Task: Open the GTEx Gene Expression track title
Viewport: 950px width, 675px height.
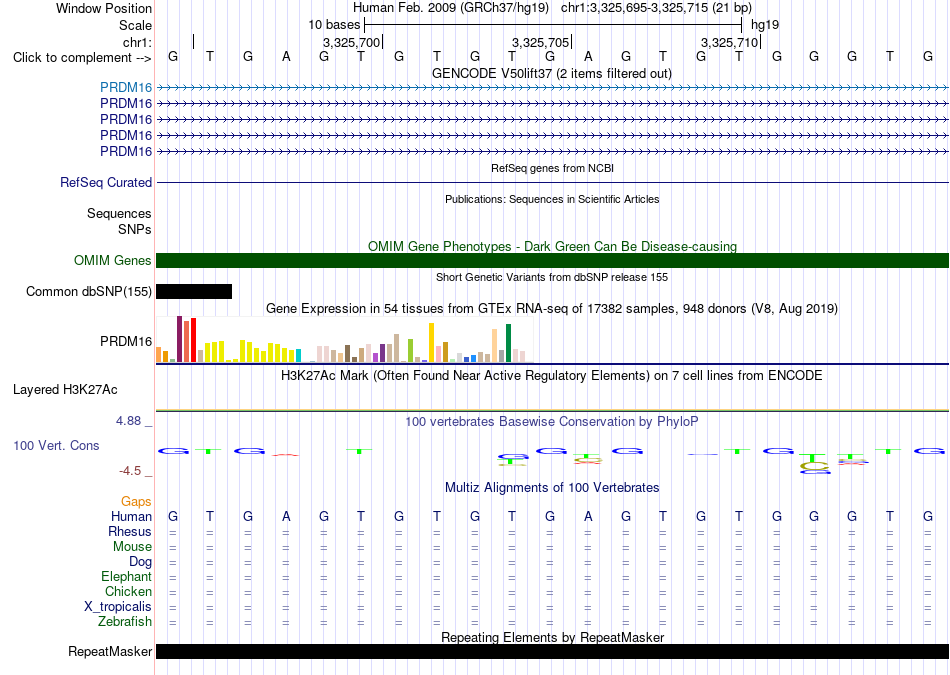Action: coord(552,308)
